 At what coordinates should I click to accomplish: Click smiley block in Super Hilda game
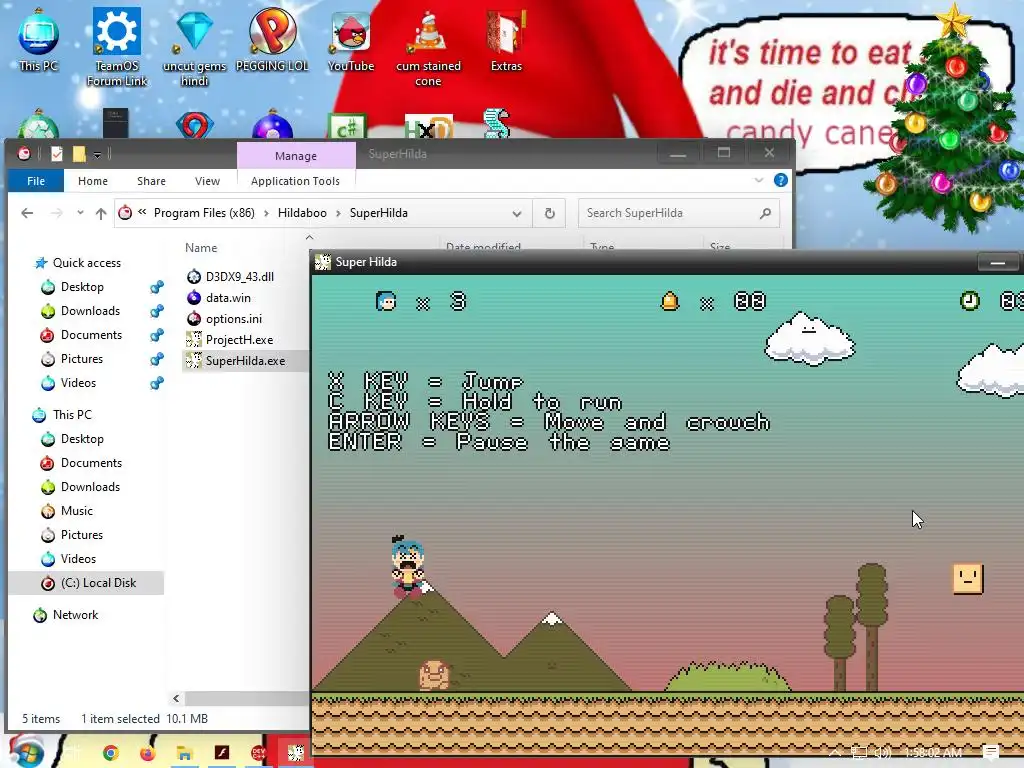[x=968, y=579]
